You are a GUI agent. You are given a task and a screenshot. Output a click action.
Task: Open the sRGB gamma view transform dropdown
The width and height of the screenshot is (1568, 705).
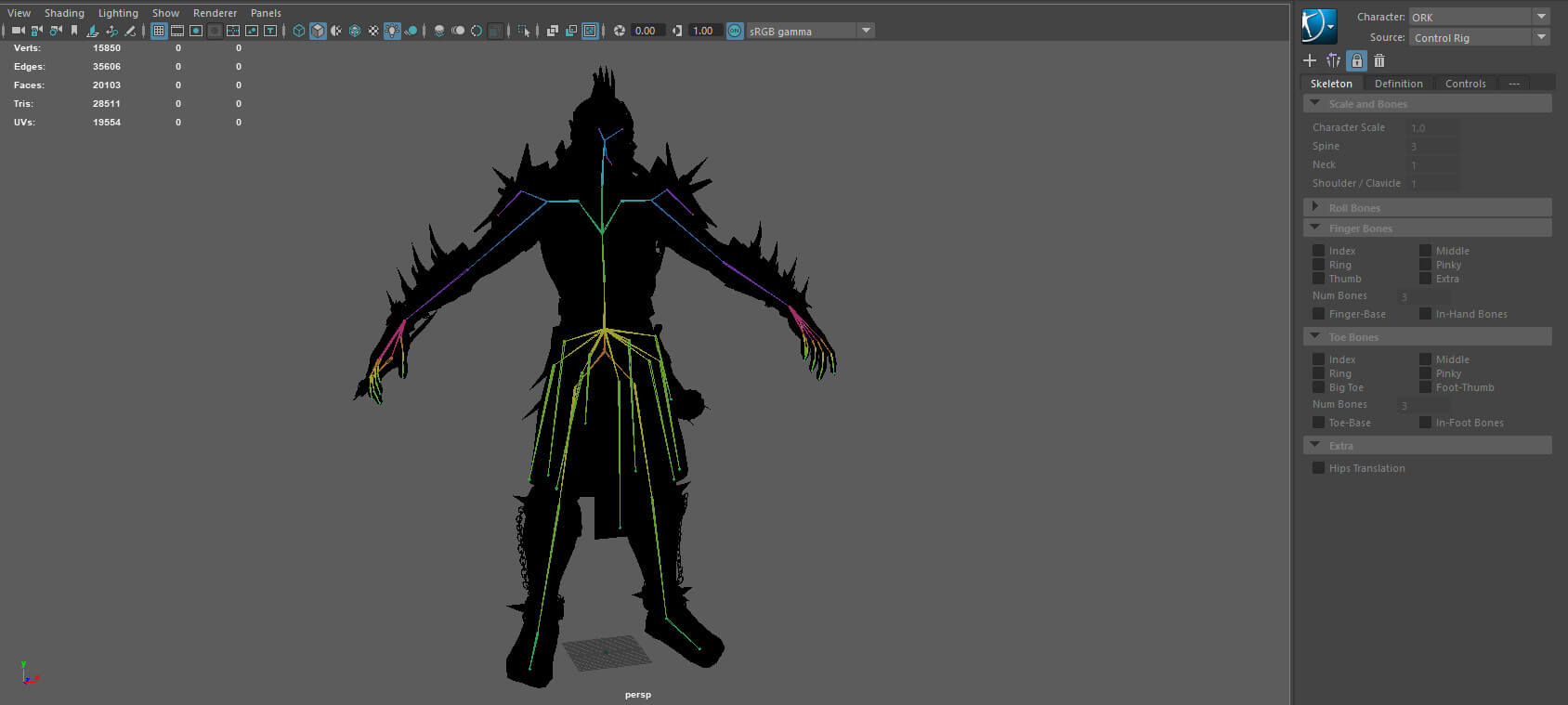[810, 31]
